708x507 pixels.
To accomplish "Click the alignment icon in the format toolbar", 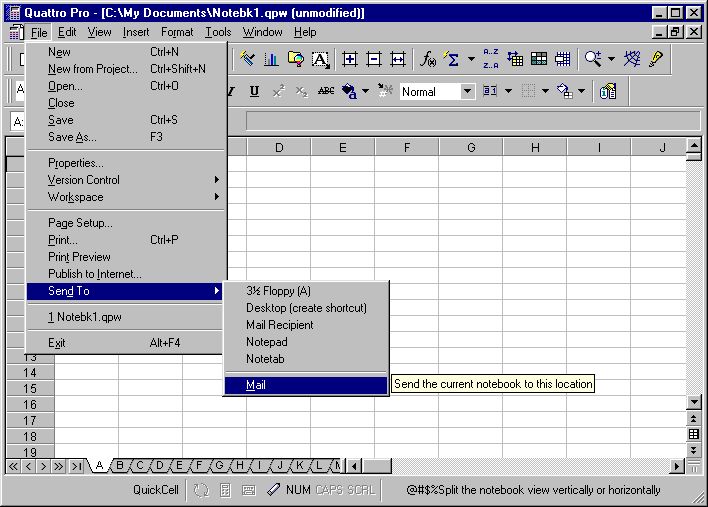I will tap(490, 92).
